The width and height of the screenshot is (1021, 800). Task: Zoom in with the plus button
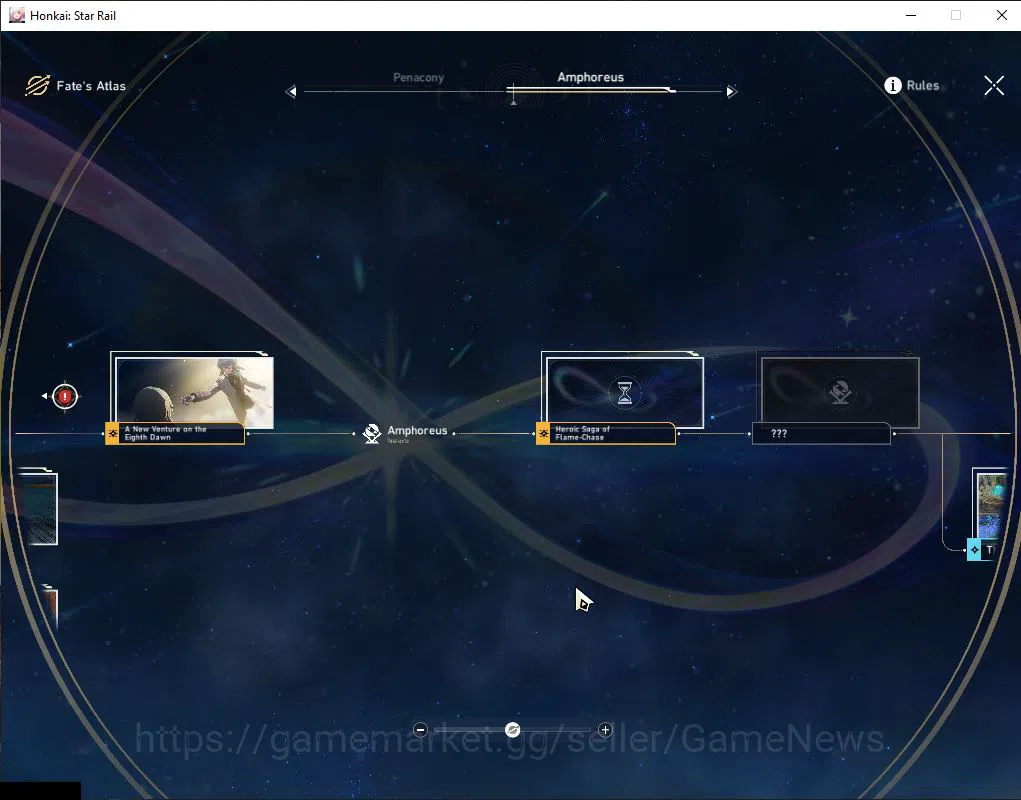pos(606,730)
